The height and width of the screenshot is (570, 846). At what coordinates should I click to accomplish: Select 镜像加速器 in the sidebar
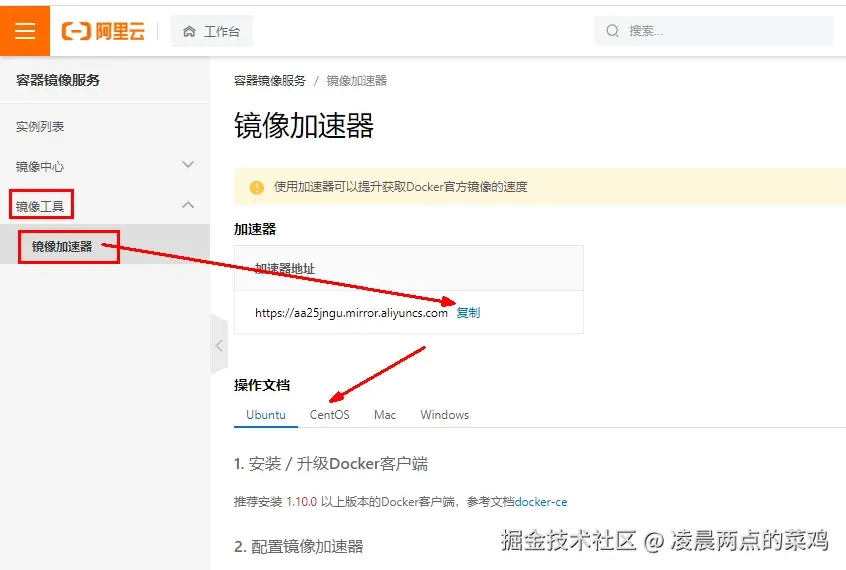(x=62, y=247)
